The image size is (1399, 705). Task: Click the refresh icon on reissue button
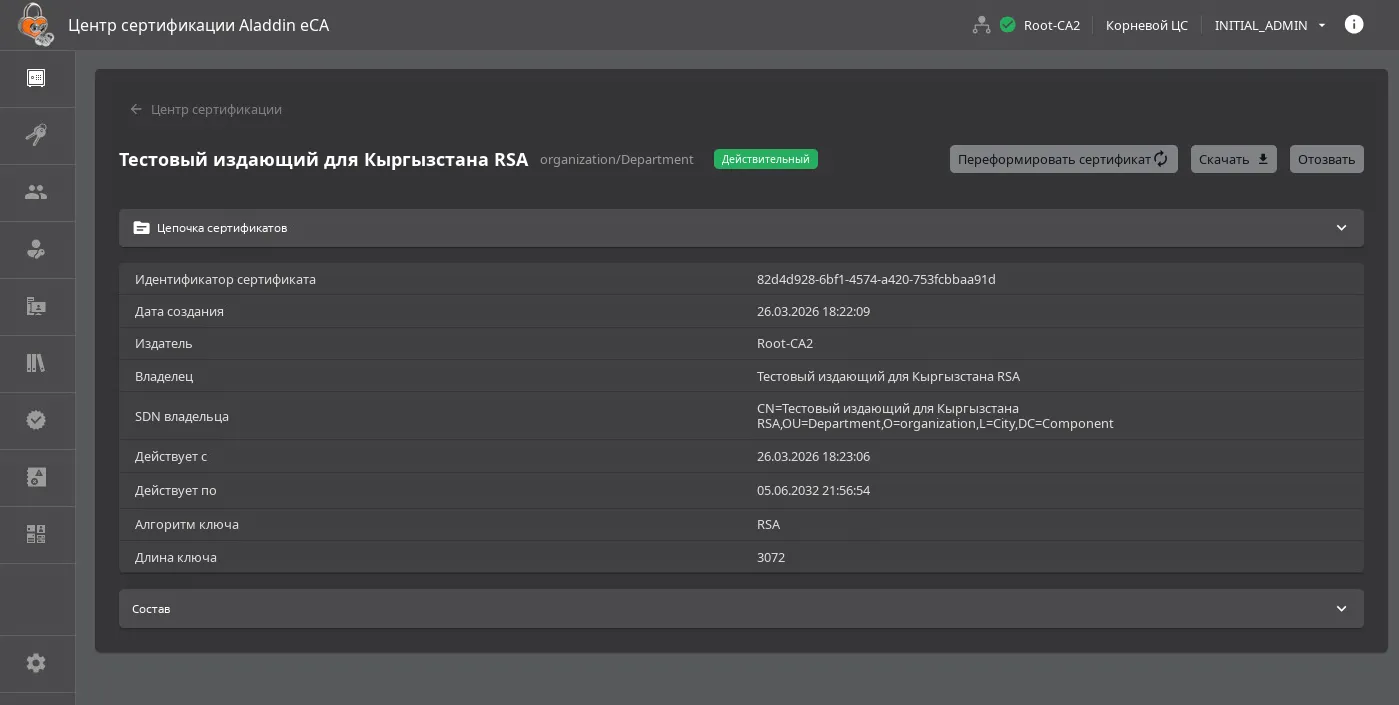[1161, 159]
